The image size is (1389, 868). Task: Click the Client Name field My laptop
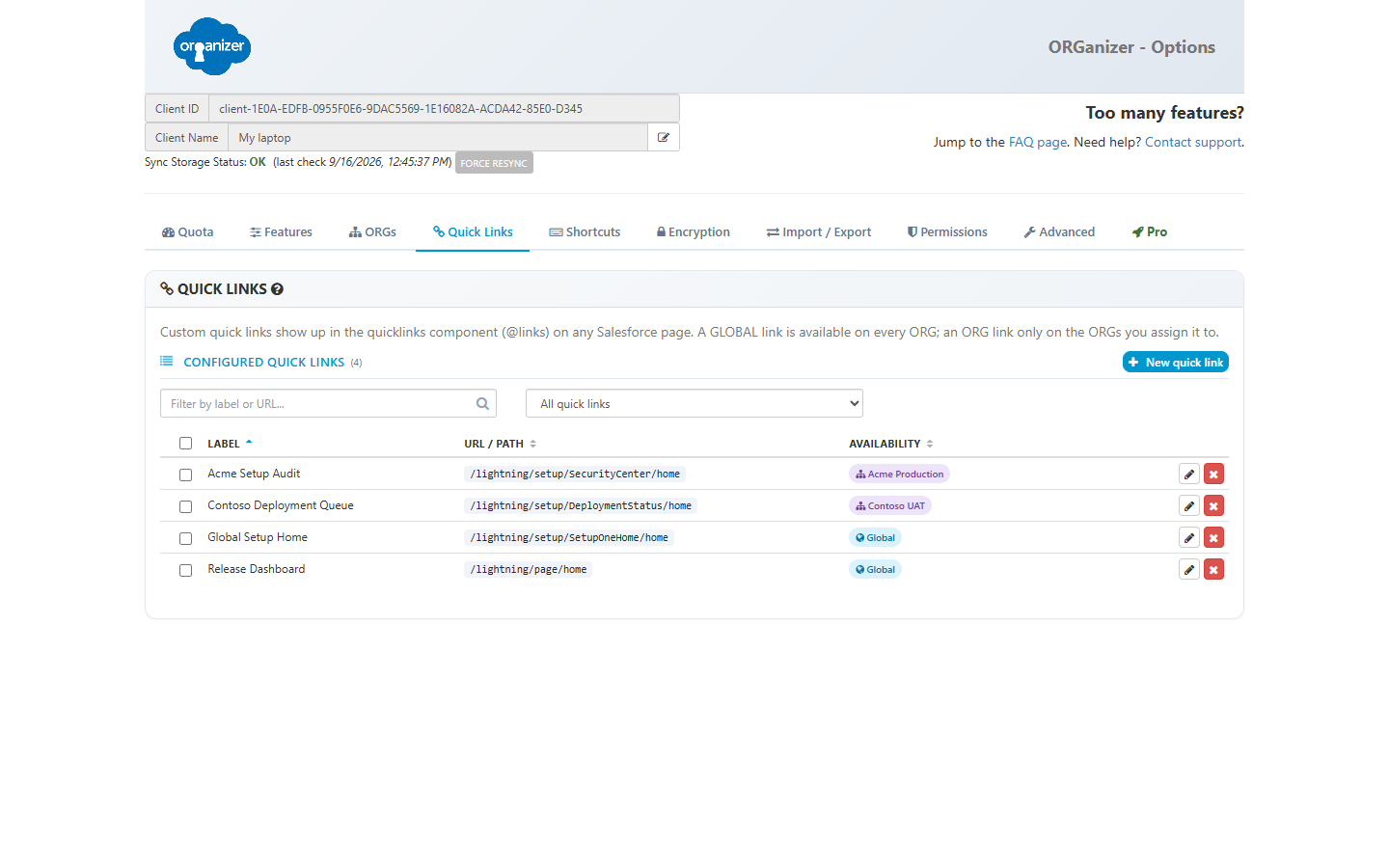pos(438,138)
